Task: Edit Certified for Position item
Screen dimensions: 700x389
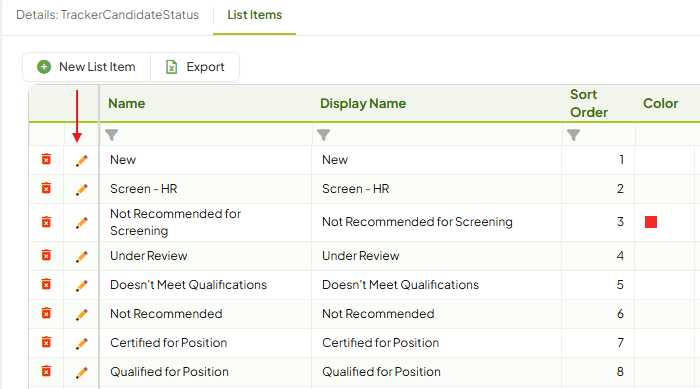Action: coord(81,344)
